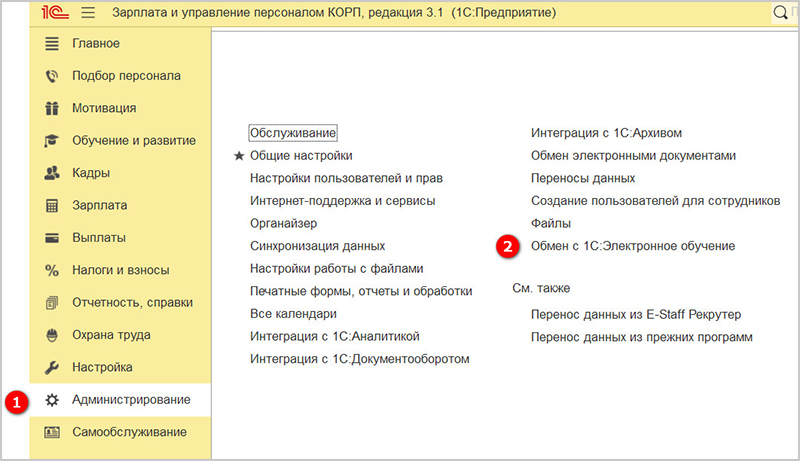
Task: Go to Налоги и взносы section
Action: coord(120,270)
